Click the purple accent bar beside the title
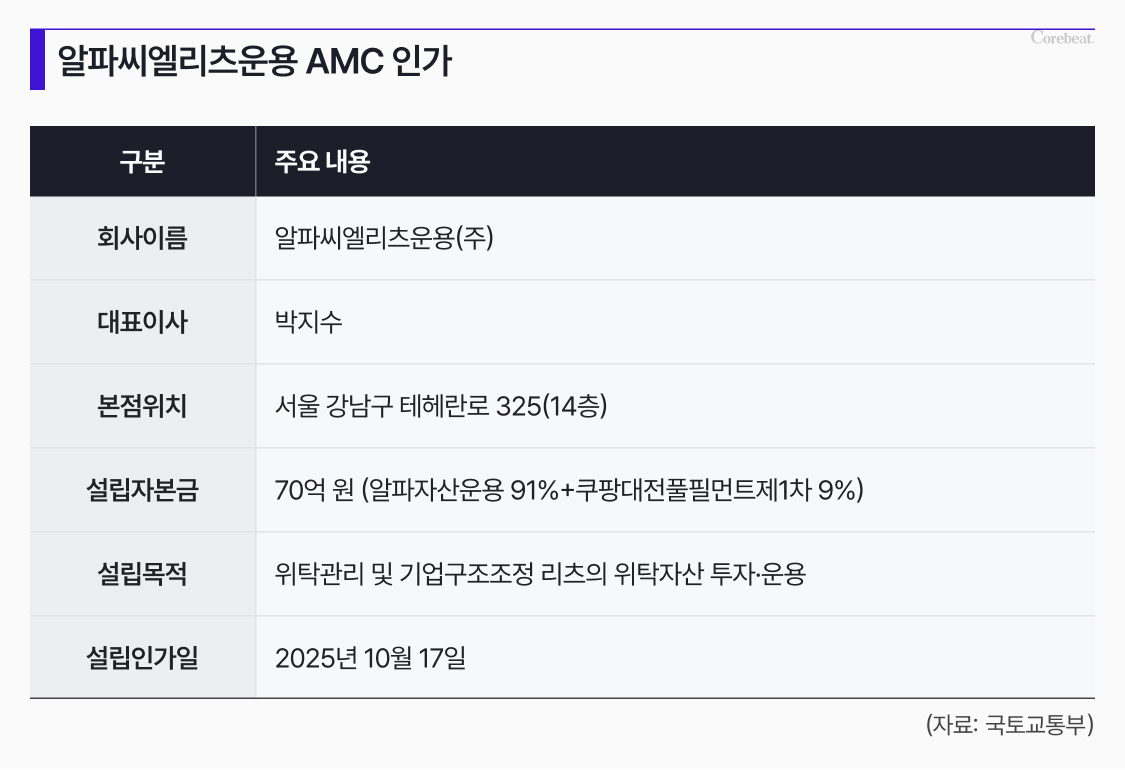Image resolution: width=1125 pixels, height=770 pixels. coord(37,60)
